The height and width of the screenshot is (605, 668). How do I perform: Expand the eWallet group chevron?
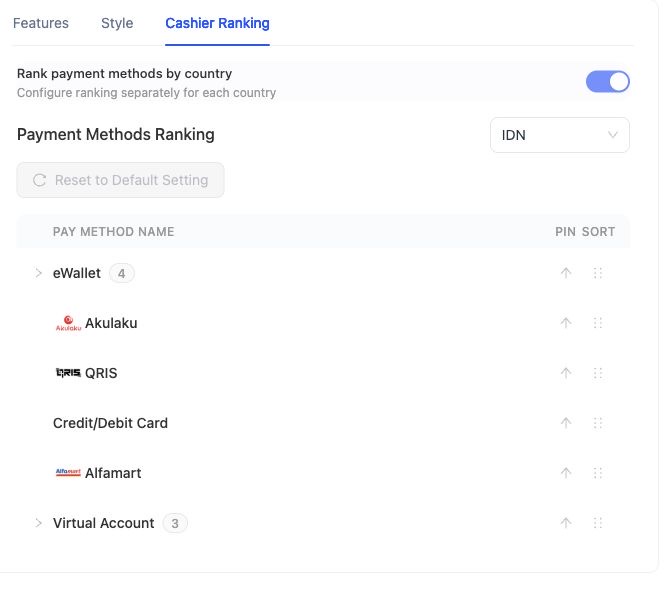pos(38,273)
